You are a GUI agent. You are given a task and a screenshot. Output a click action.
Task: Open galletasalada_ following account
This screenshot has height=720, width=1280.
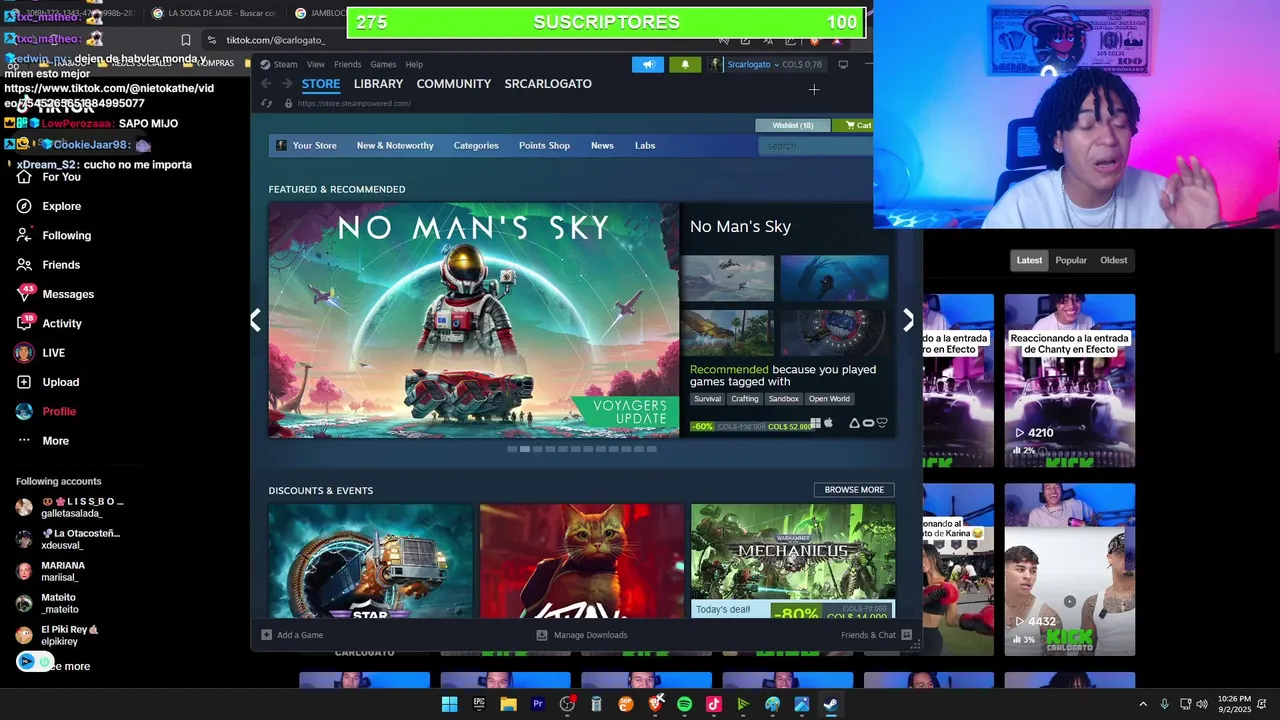point(70,507)
